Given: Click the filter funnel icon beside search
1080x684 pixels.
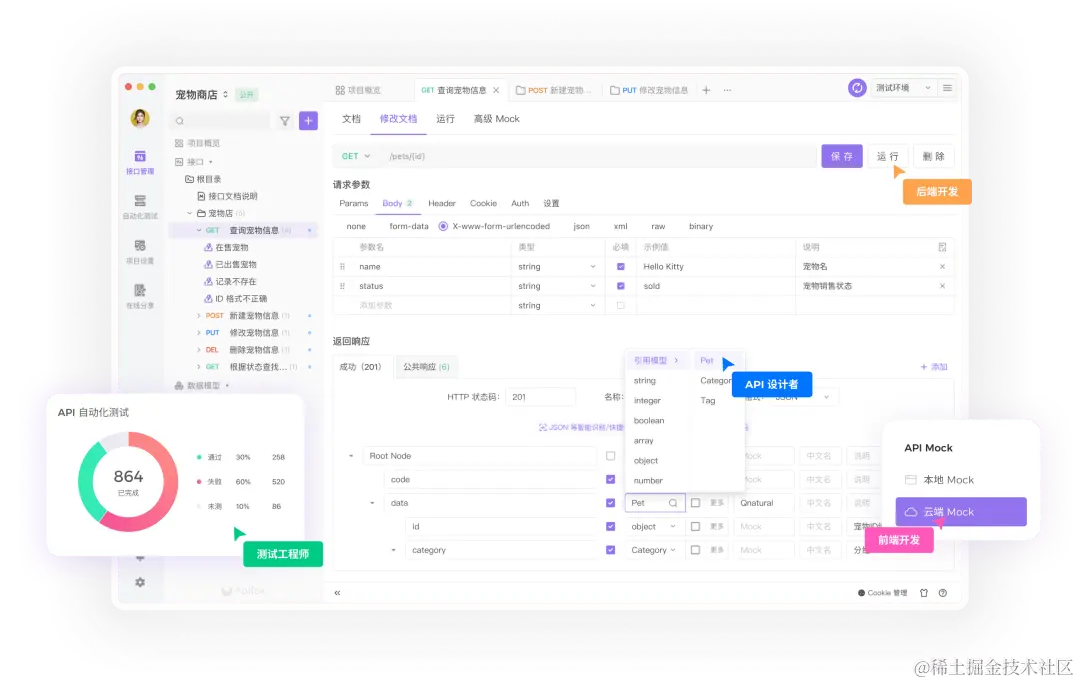Looking at the screenshot, I should click(x=284, y=121).
